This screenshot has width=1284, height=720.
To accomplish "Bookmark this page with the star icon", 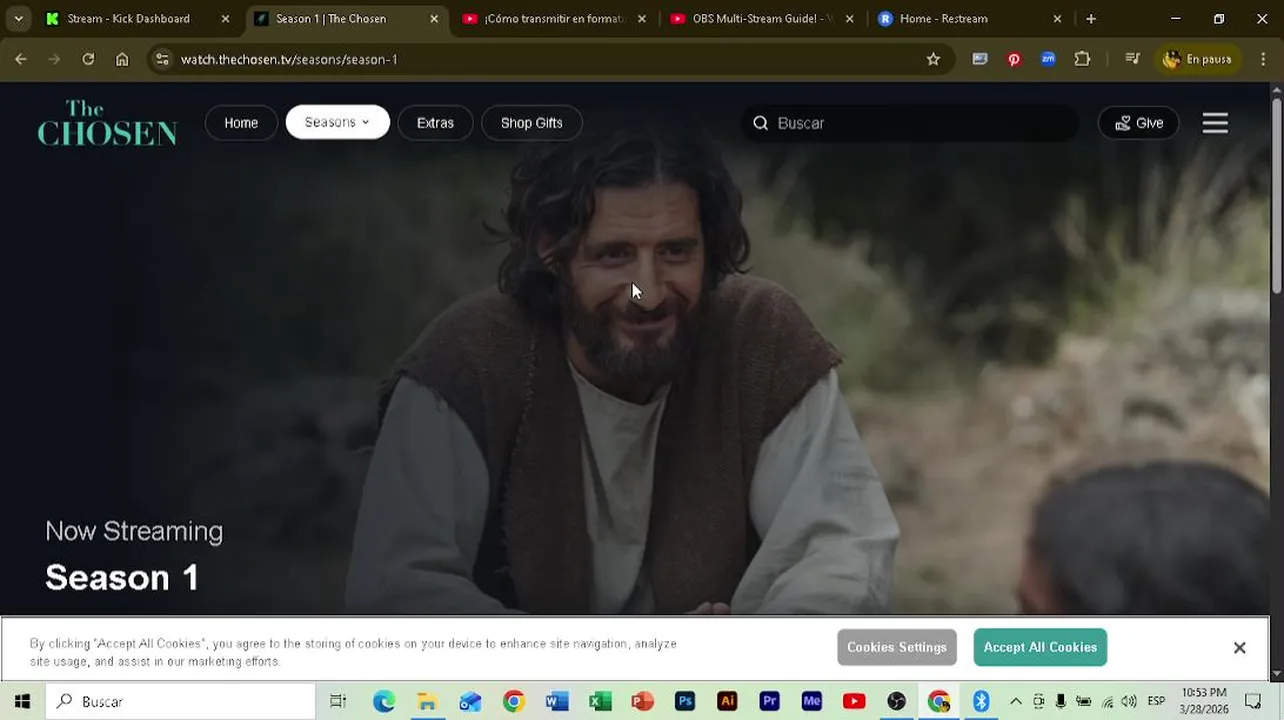I will coord(933,59).
